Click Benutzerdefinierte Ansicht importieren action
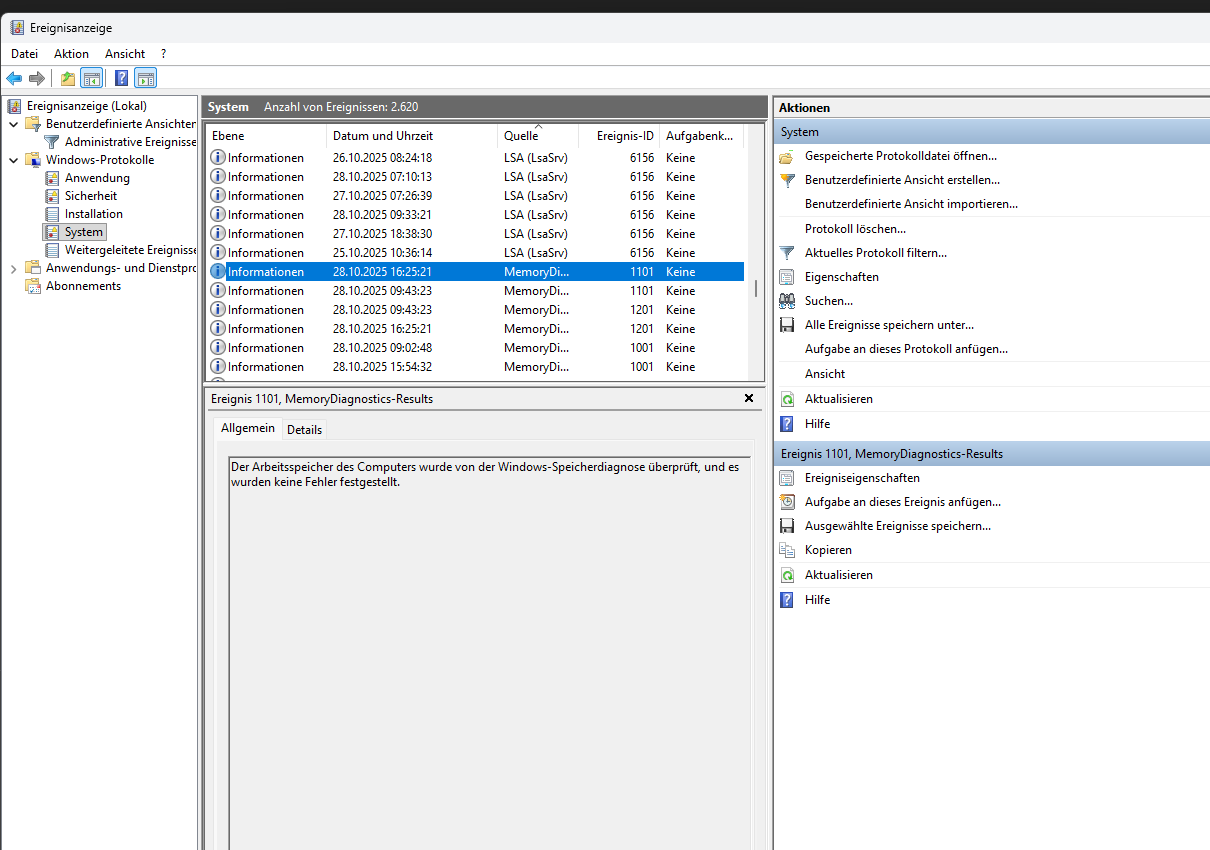 tap(911, 204)
